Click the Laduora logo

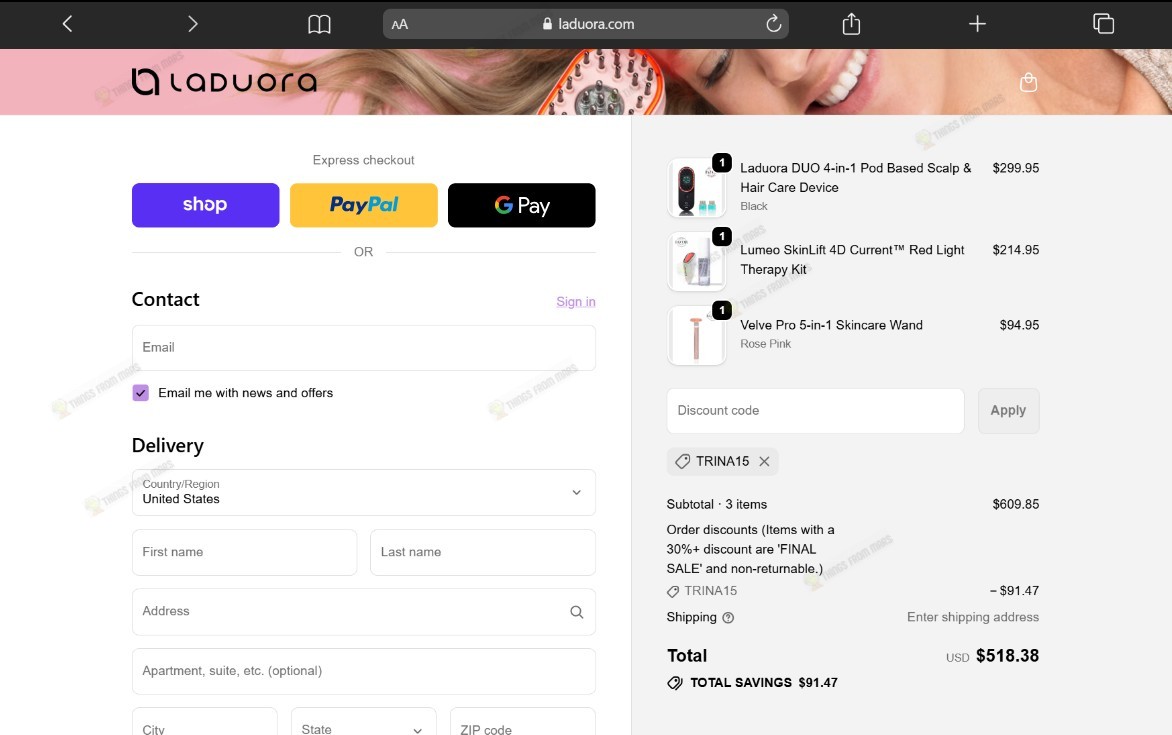point(224,82)
